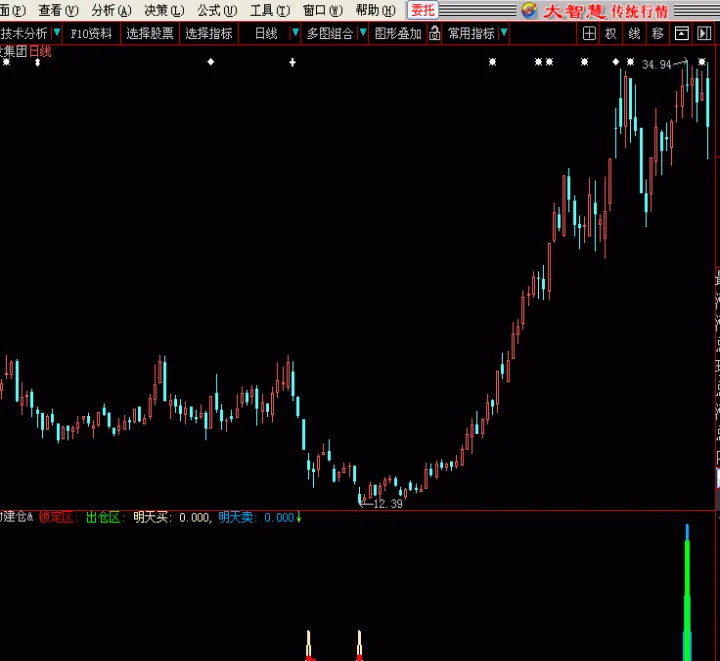Click the 34.94 high price label
Viewport: 720px width, 661px height.
point(657,65)
